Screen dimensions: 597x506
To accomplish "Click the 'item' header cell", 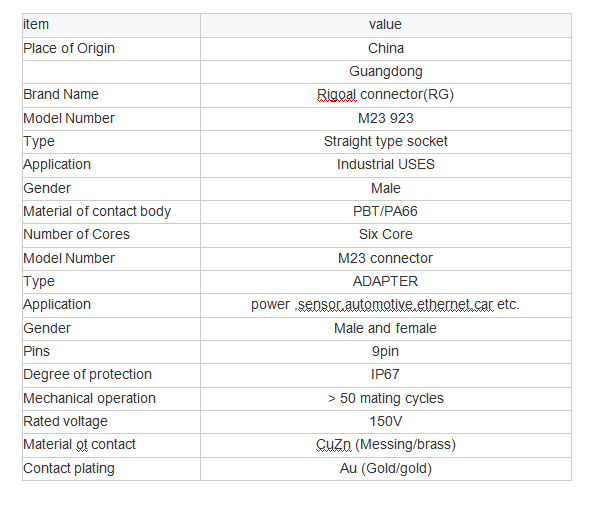I will [111, 25].
